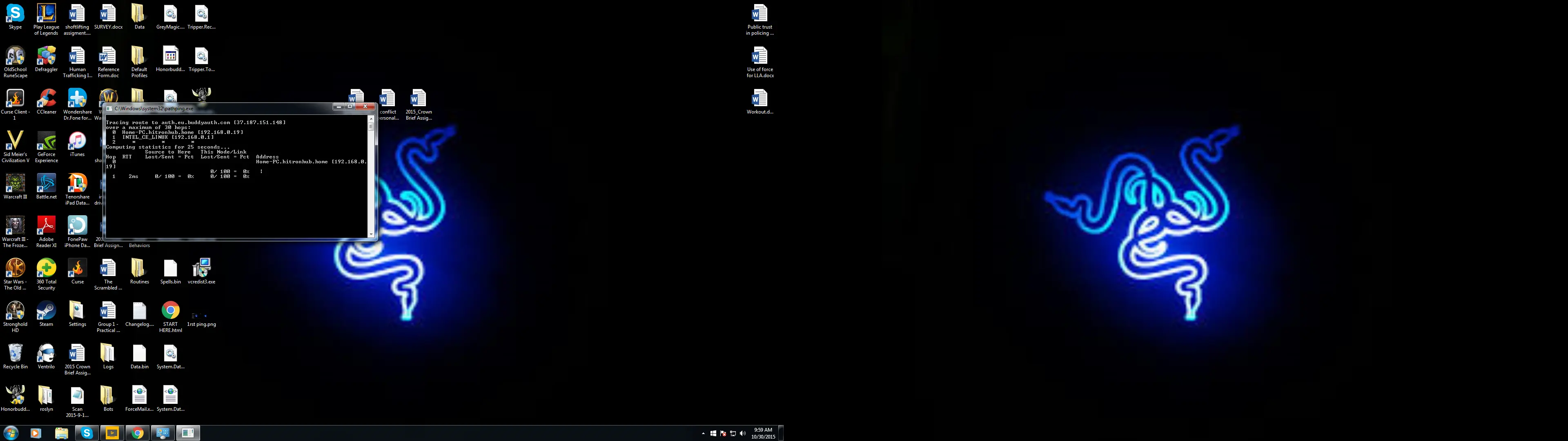The image size is (1568, 441).
Task: Open network connection tray icon
Action: [733, 434]
